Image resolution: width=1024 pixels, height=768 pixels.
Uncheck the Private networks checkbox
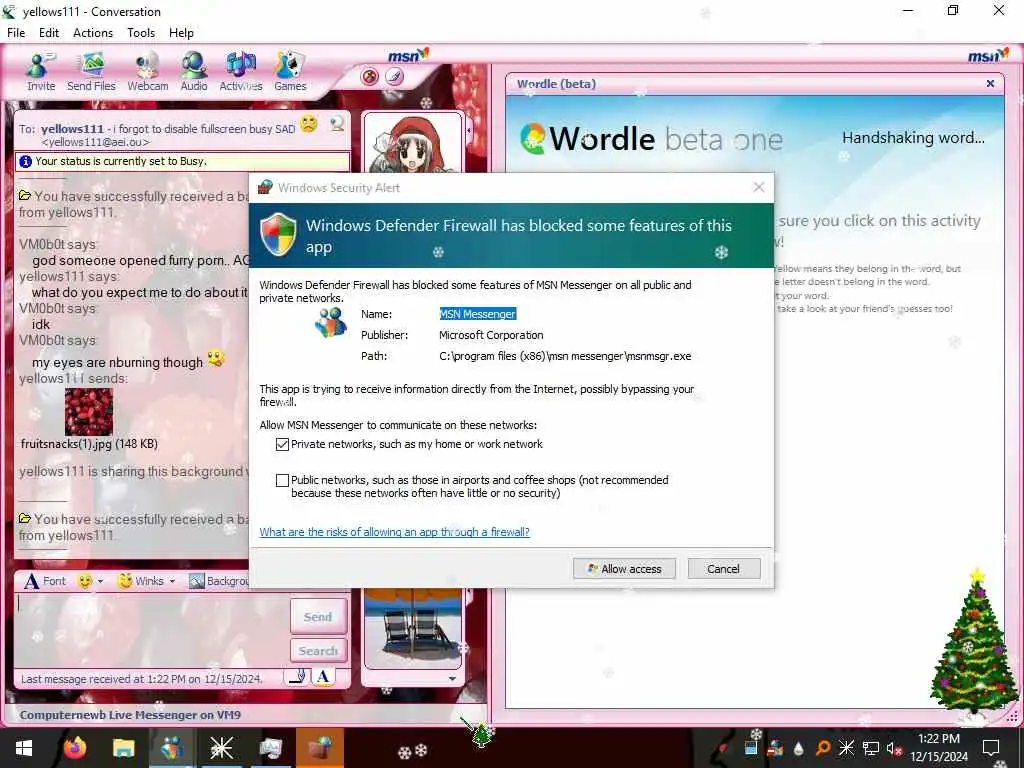click(282, 445)
